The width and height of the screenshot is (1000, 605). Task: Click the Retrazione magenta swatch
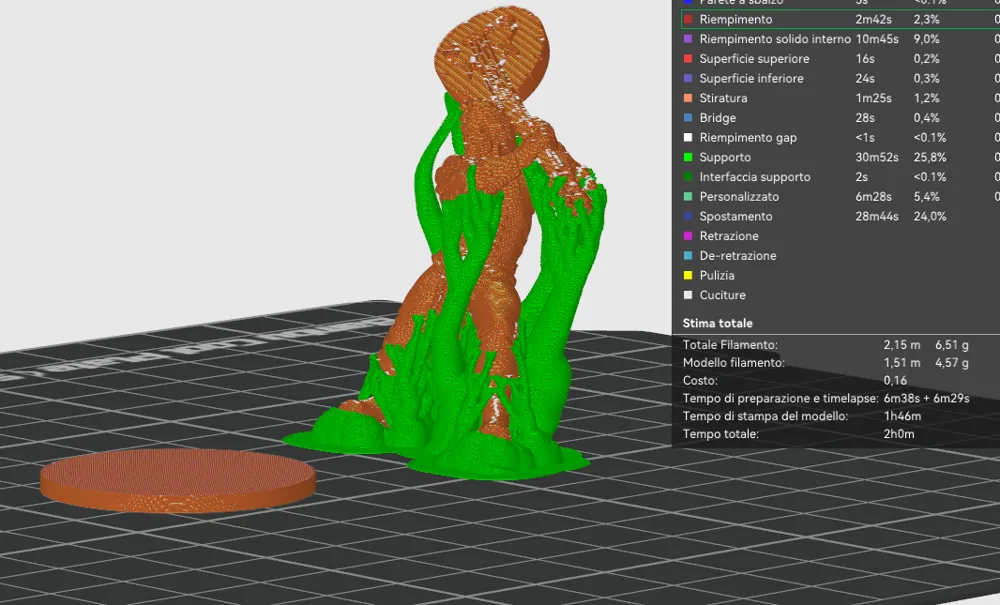point(688,236)
